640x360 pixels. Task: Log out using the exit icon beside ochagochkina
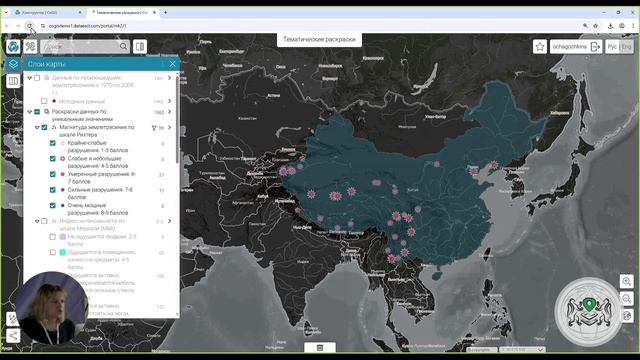(596, 47)
